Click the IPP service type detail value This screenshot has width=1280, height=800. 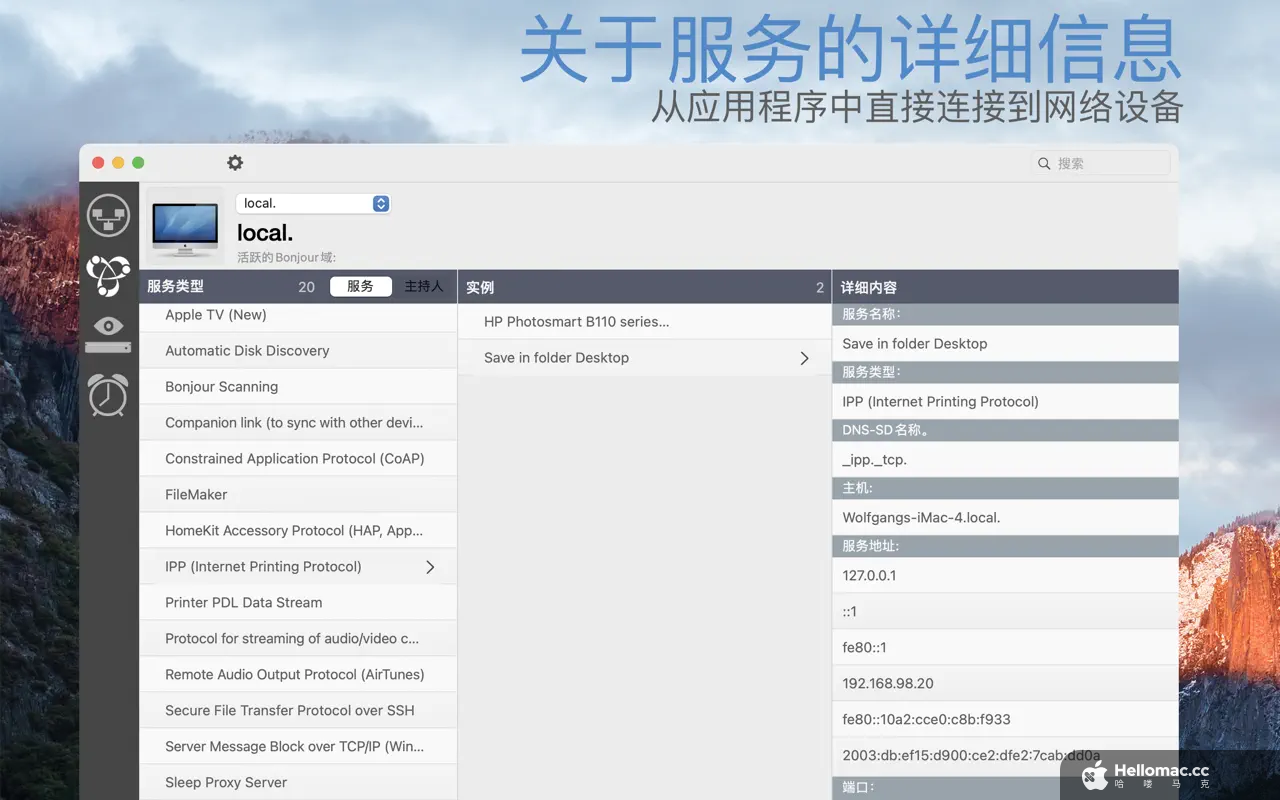click(1005, 402)
